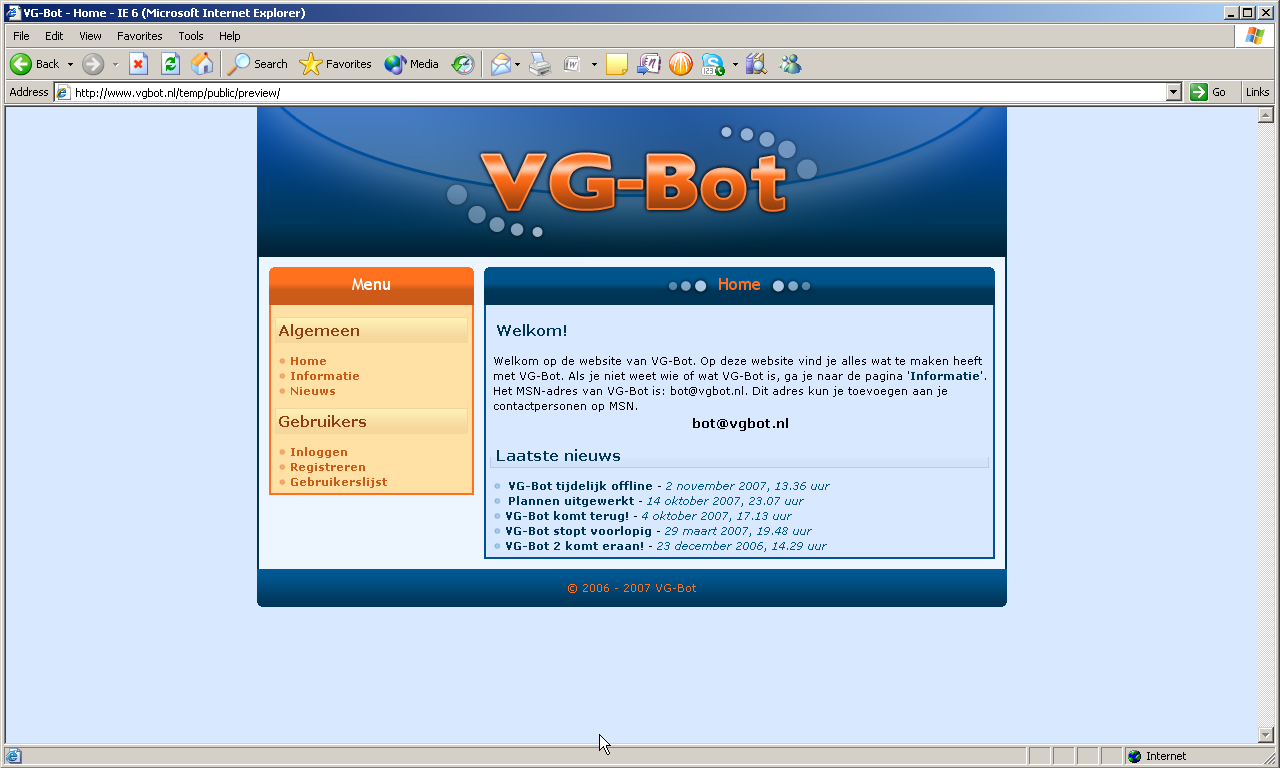Go to the browser home page icon
Image resolution: width=1280 pixels, height=768 pixels.
click(202, 64)
